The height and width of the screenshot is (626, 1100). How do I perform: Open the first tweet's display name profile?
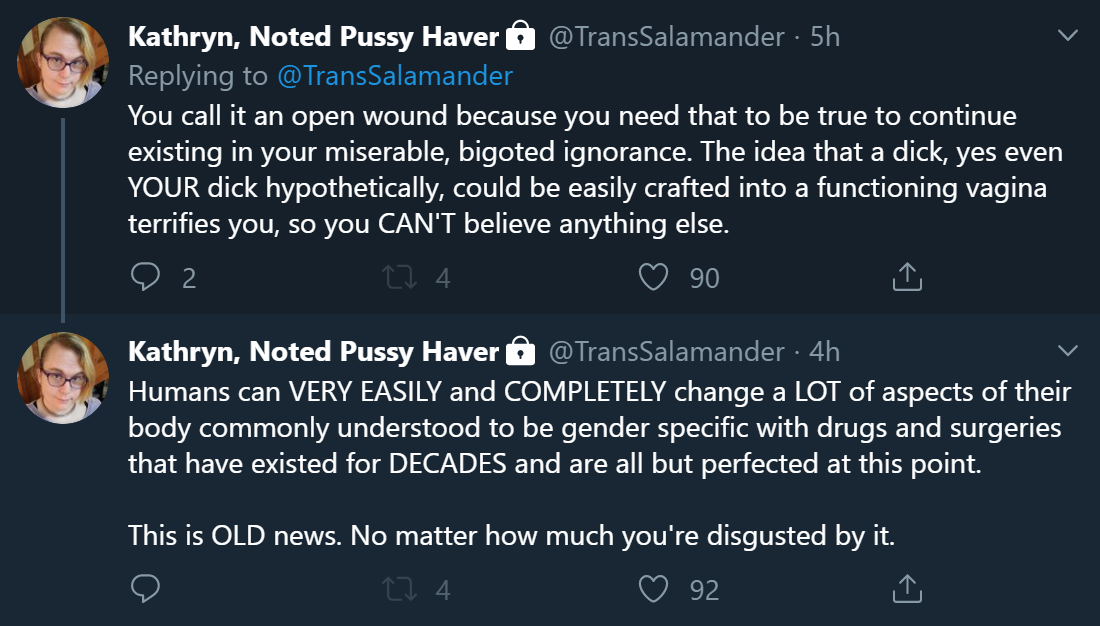[313, 38]
